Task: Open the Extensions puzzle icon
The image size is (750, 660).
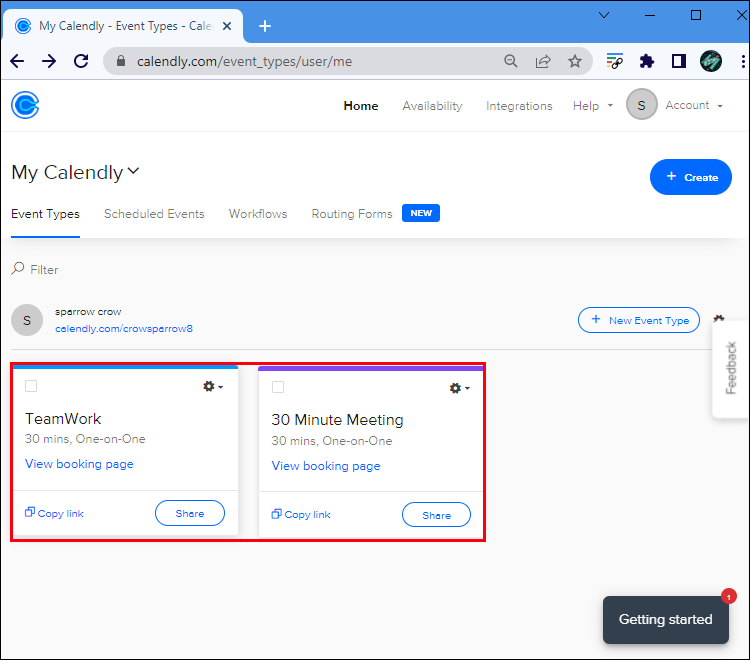Action: (x=646, y=61)
